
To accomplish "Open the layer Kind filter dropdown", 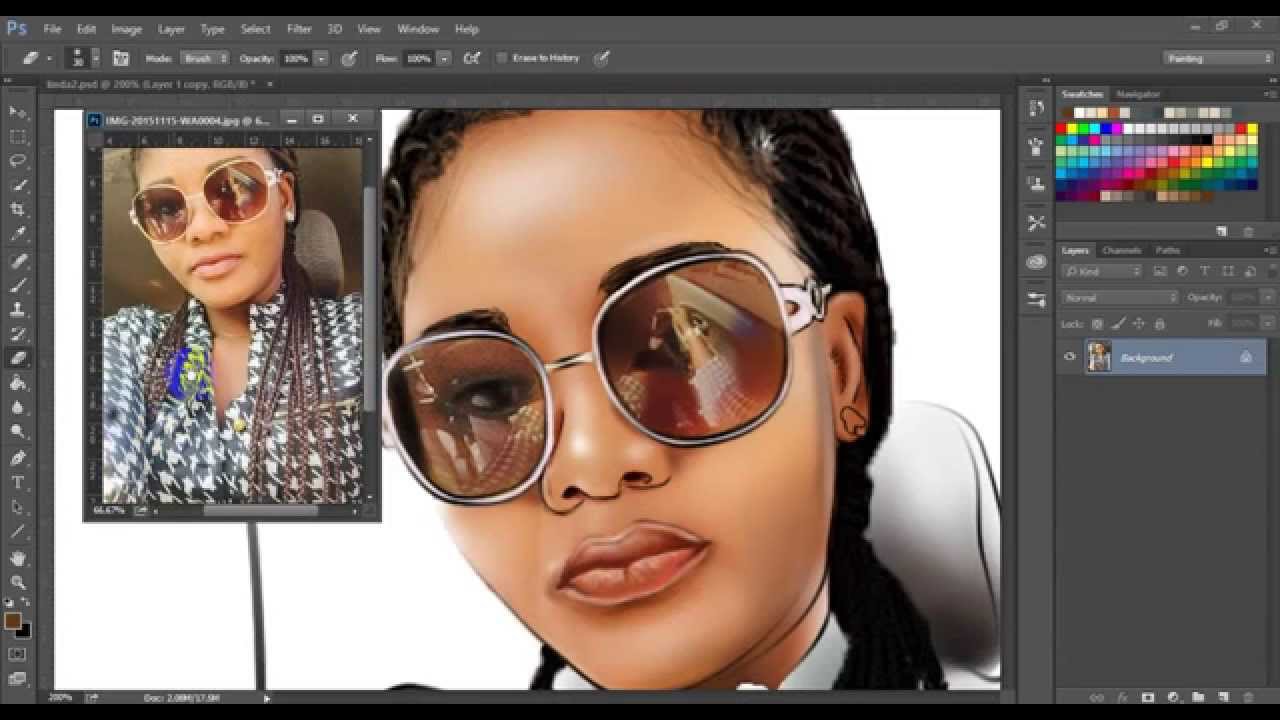I will tap(1102, 271).
